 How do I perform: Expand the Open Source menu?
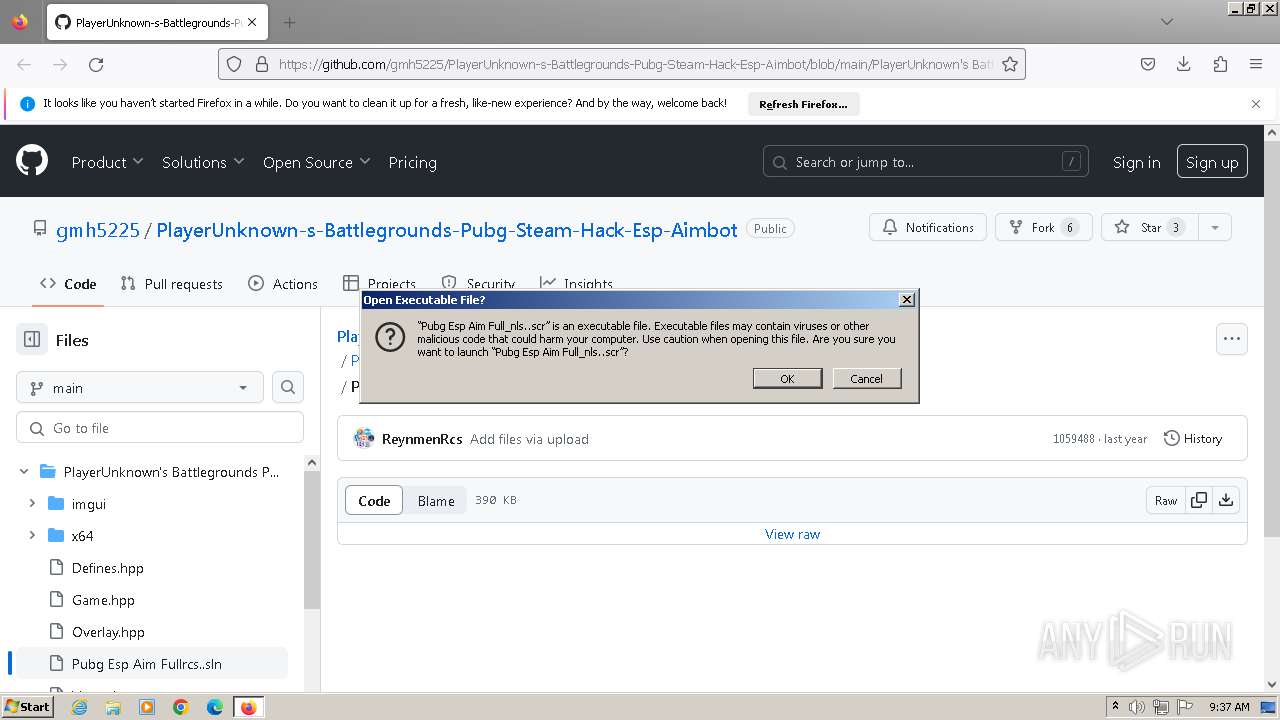point(316,162)
